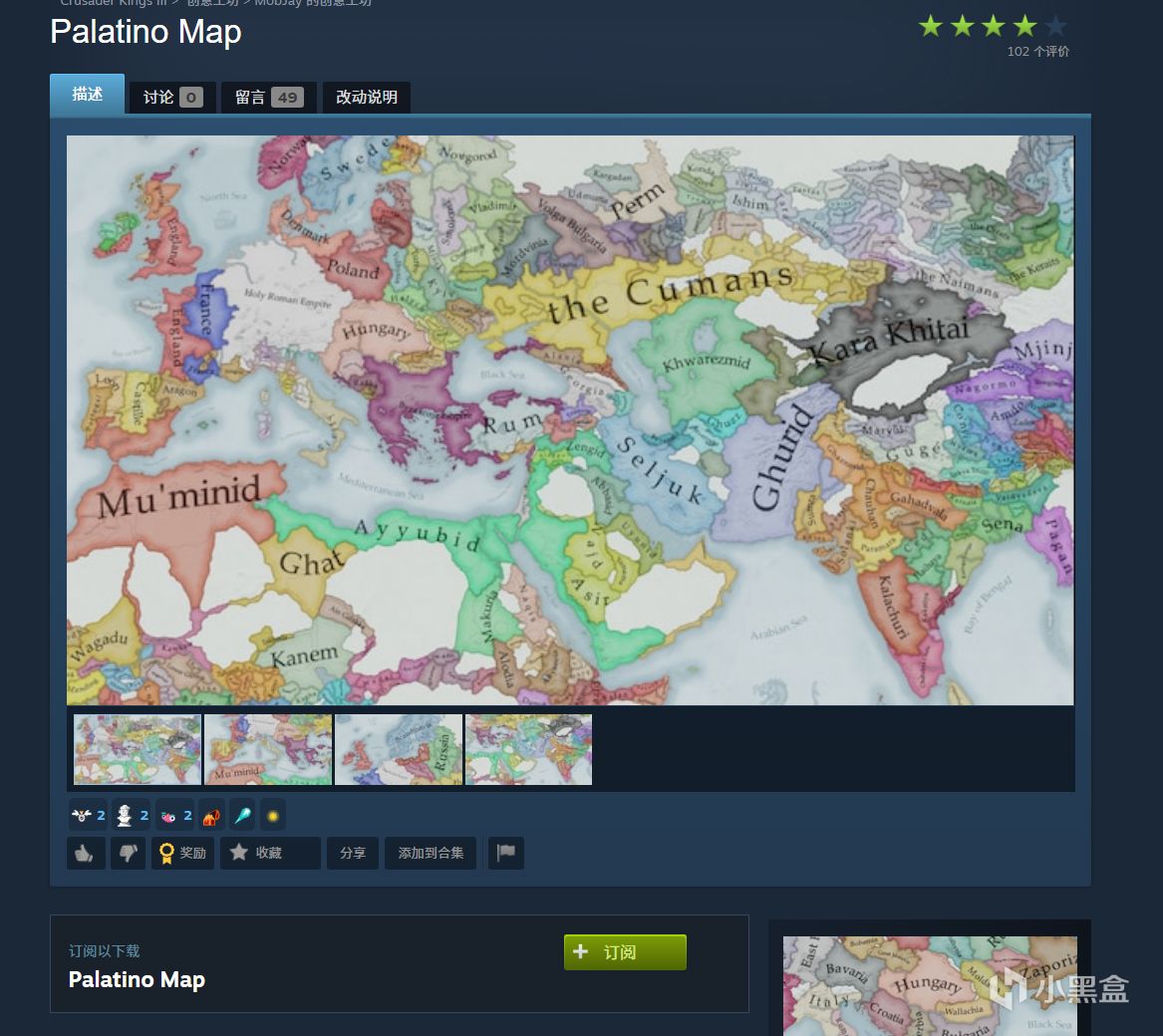Open the 留言 comments tab

click(268, 98)
